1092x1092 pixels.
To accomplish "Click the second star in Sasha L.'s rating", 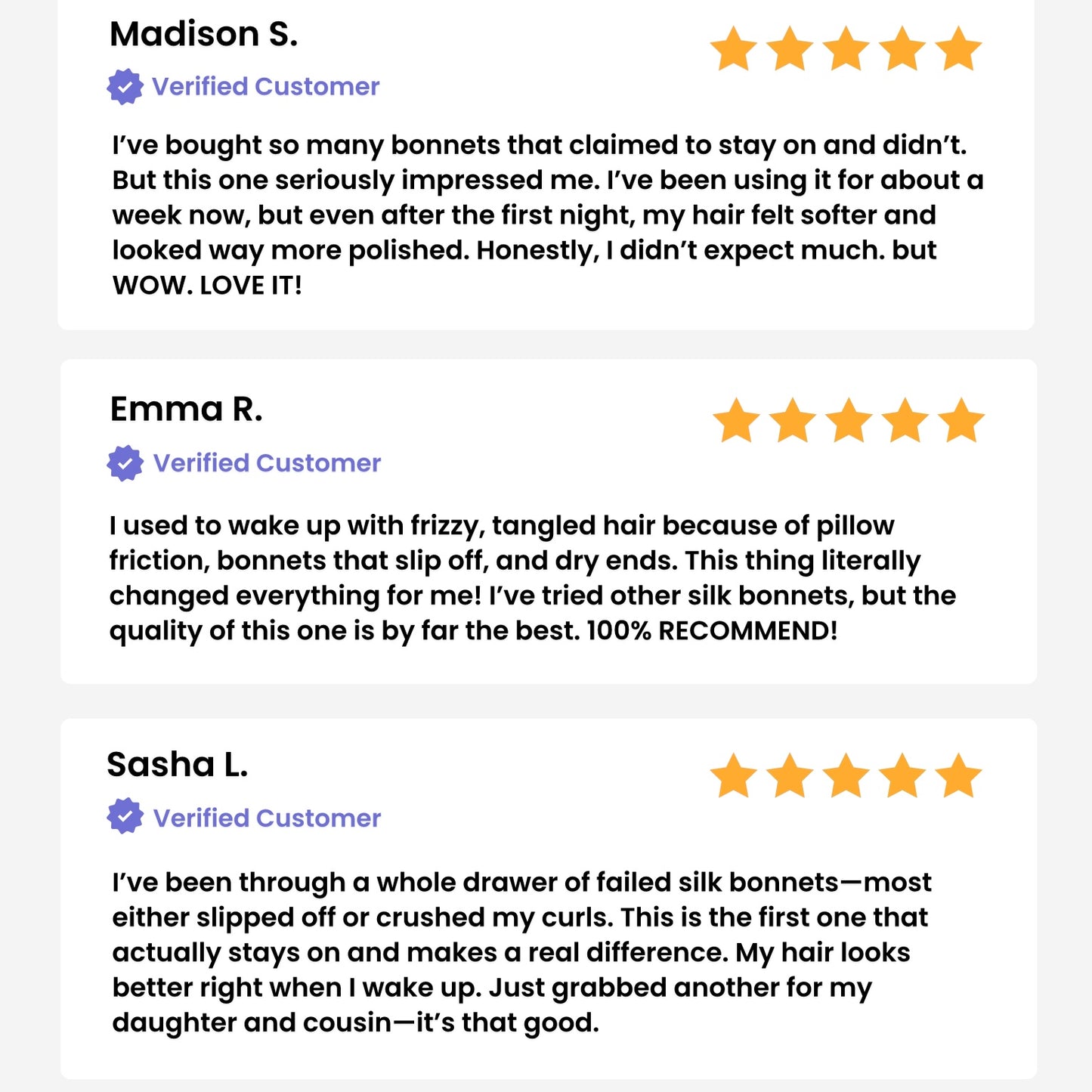I will (x=790, y=775).
